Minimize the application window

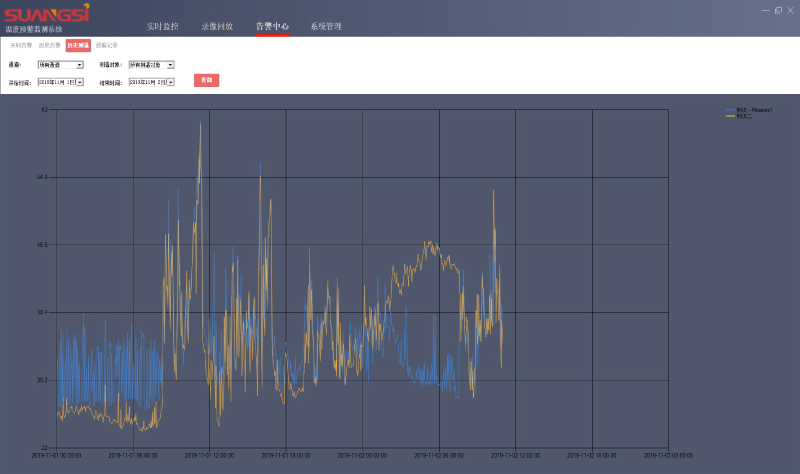click(x=766, y=10)
